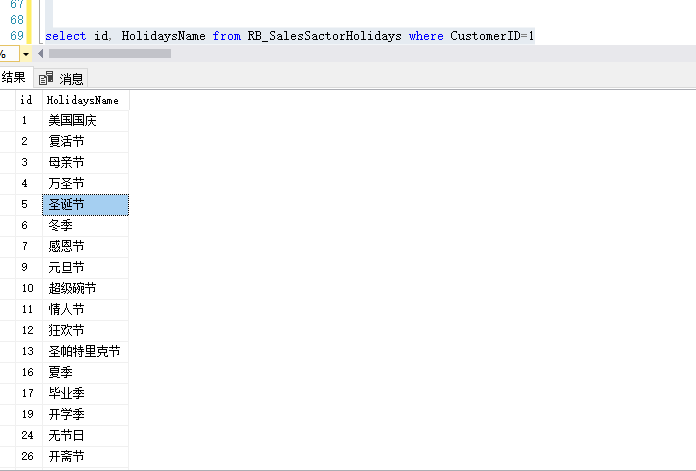Click the cell 美国国庆

pyautogui.click(x=86, y=120)
